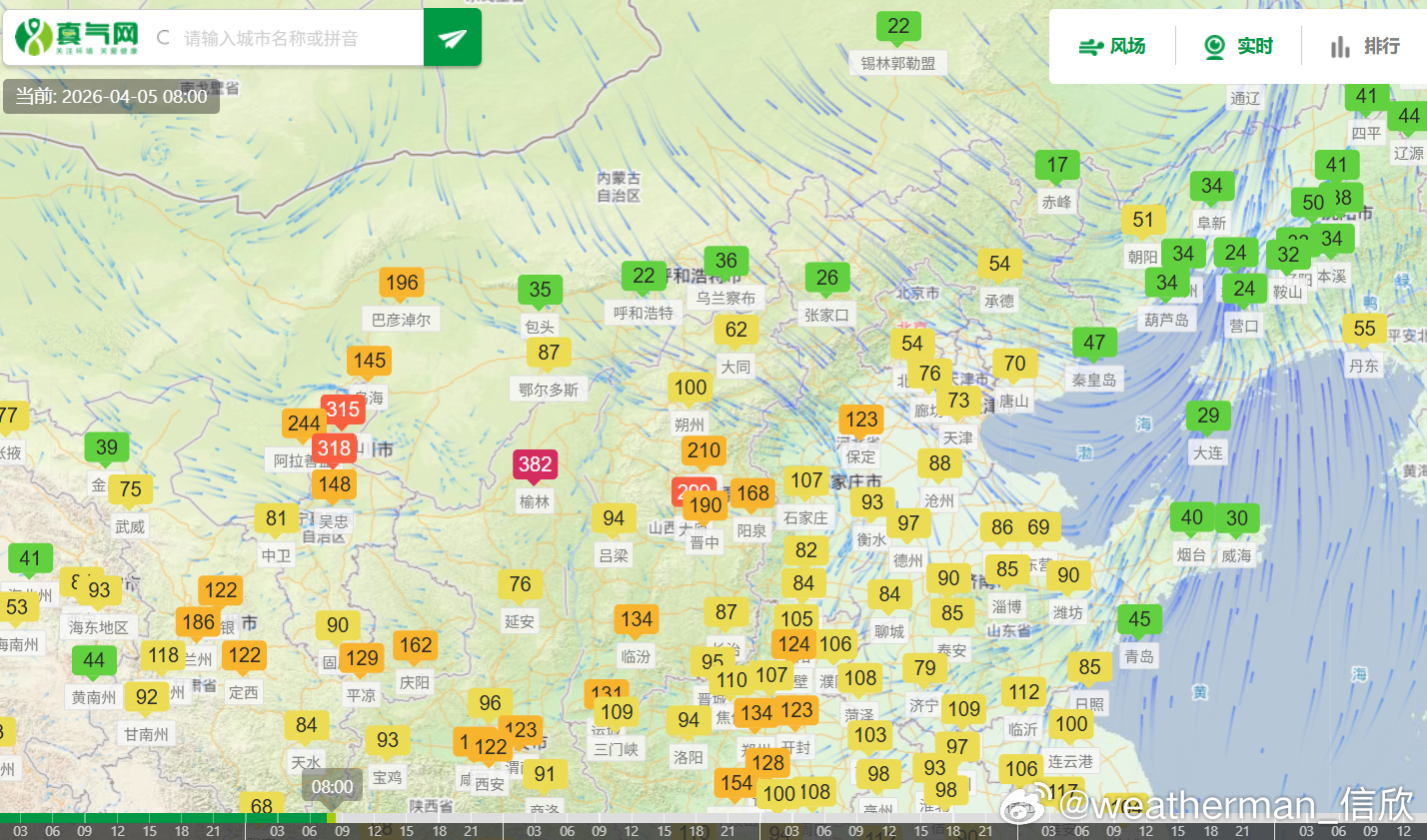Click the green paper-plane search button
Viewport: 1427px width, 840px height.
tap(453, 38)
